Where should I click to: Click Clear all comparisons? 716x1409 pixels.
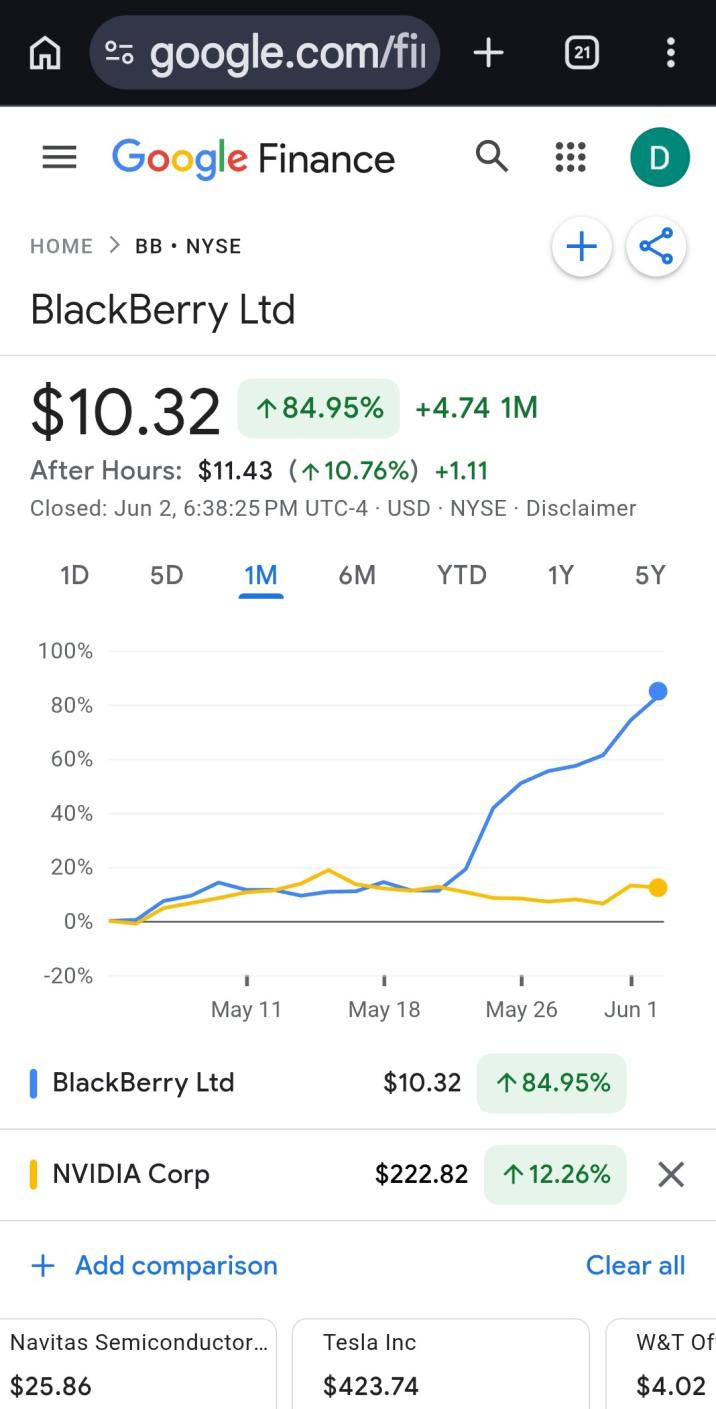(635, 1265)
